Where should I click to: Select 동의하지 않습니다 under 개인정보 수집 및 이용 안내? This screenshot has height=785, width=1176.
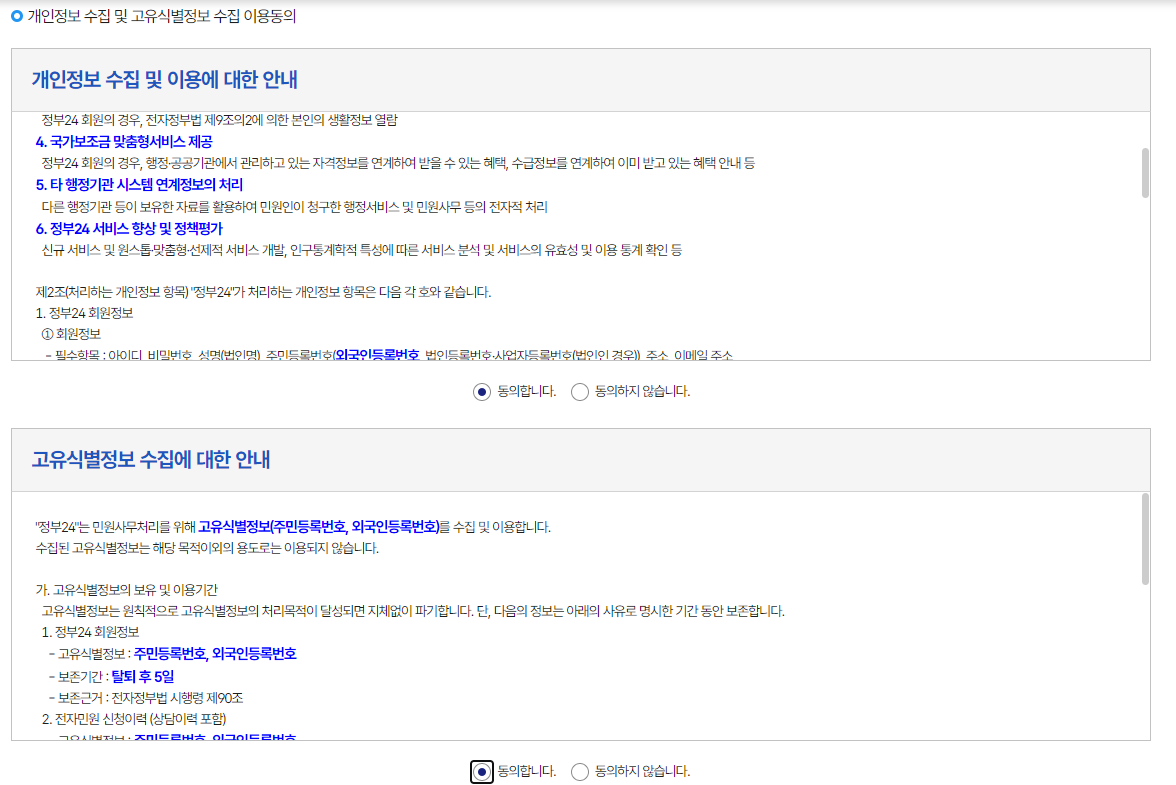click(580, 391)
